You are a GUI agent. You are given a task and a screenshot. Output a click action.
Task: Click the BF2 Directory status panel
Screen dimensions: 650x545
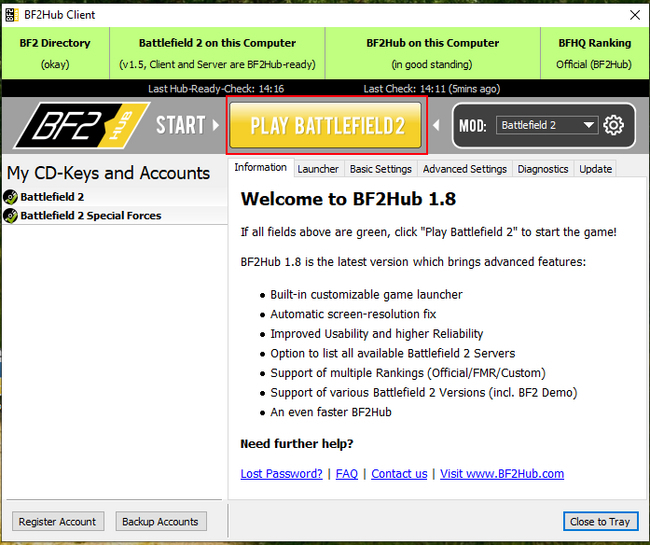[55, 53]
